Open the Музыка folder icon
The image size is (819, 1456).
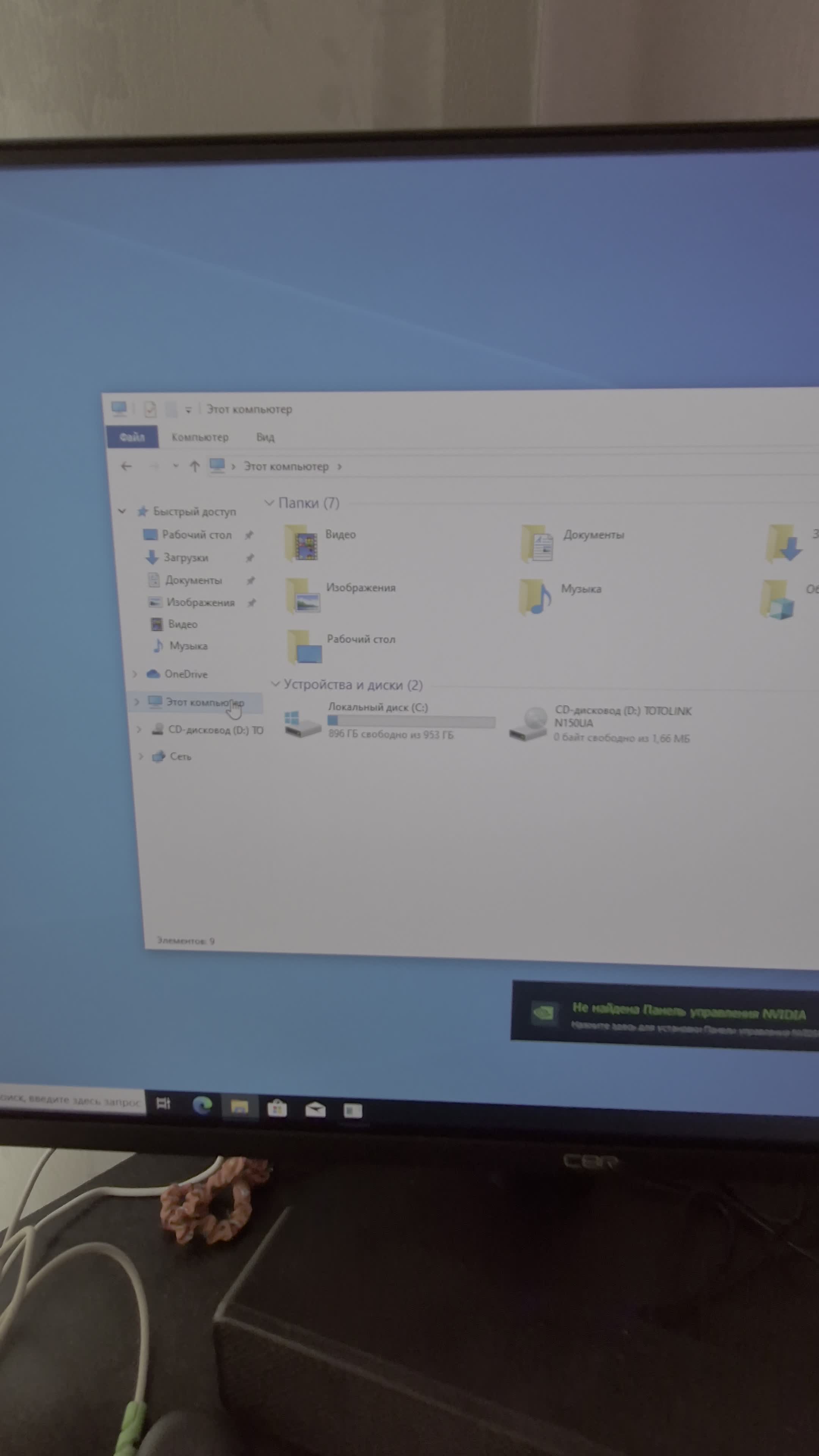point(535,597)
